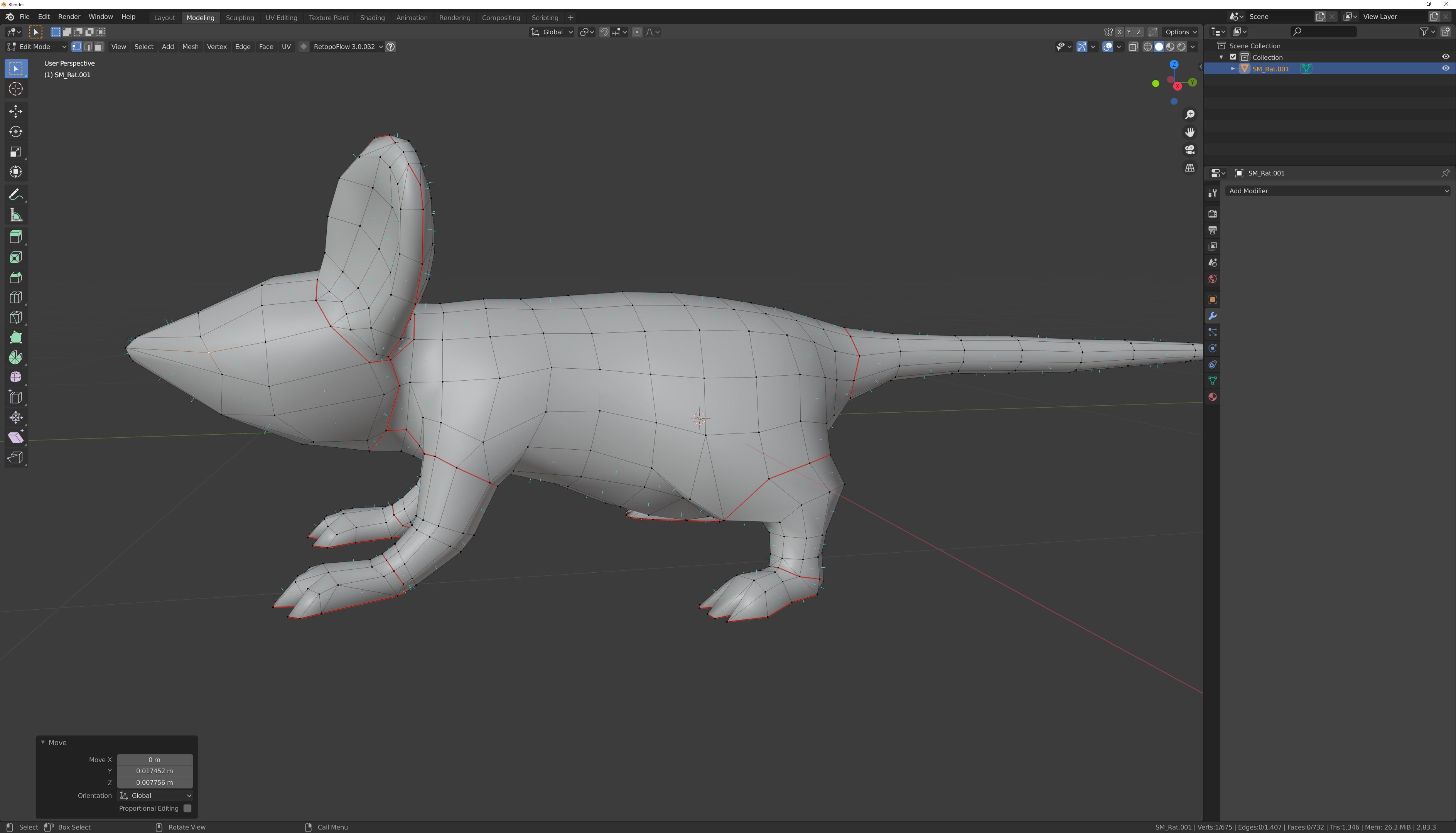Enable face select mode
Image resolution: width=1456 pixels, height=833 pixels.
(x=99, y=47)
